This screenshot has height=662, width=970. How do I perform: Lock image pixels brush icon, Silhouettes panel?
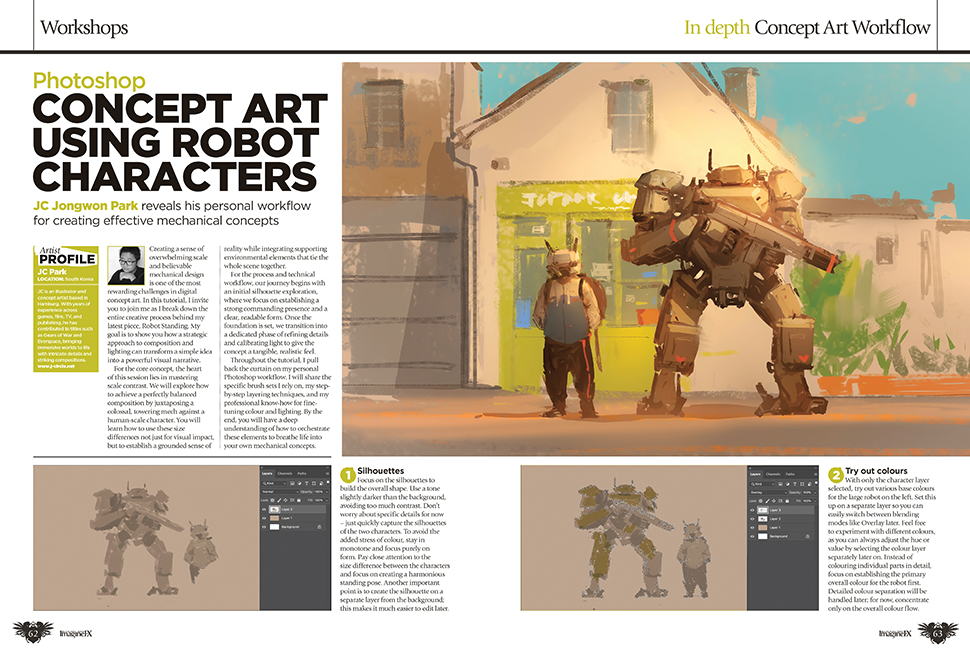(x=279, y=500)
